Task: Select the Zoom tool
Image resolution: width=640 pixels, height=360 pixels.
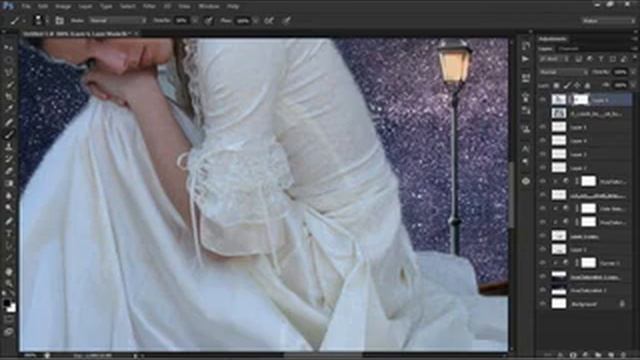Action: 9,283
